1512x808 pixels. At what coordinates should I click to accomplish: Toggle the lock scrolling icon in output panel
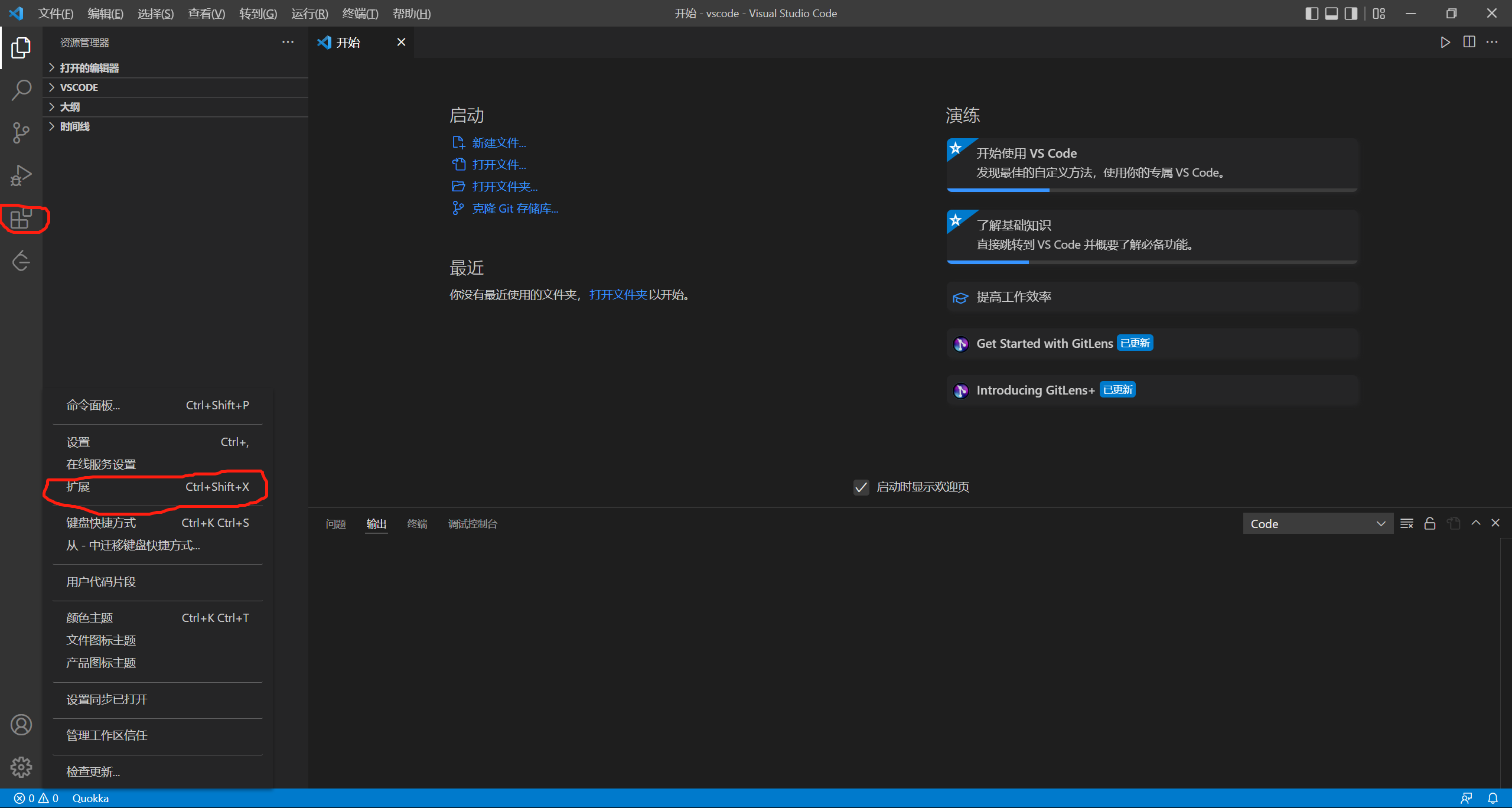(1430, 523)
